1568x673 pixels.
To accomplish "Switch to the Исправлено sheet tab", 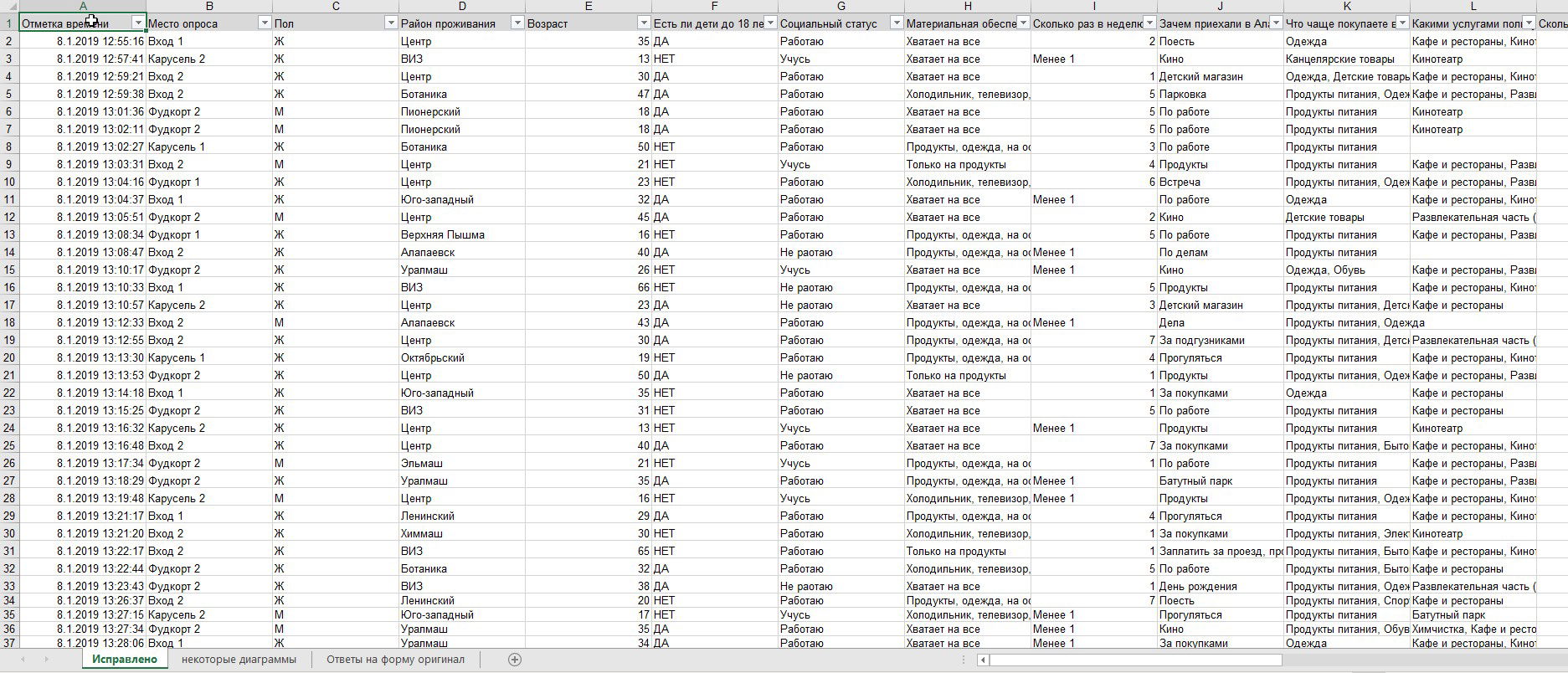I will tap(125, 660).
